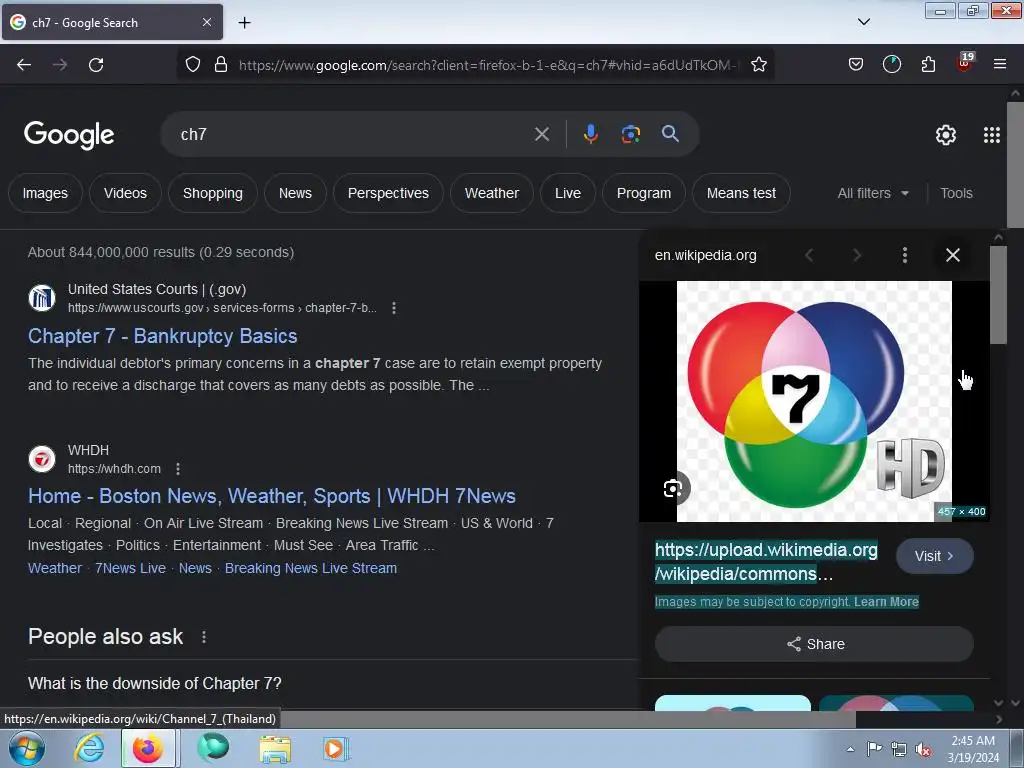This screenshot has width=1024, height=768.
Task: Open more options for uscourts.gov result
Action: click(394, 308)
